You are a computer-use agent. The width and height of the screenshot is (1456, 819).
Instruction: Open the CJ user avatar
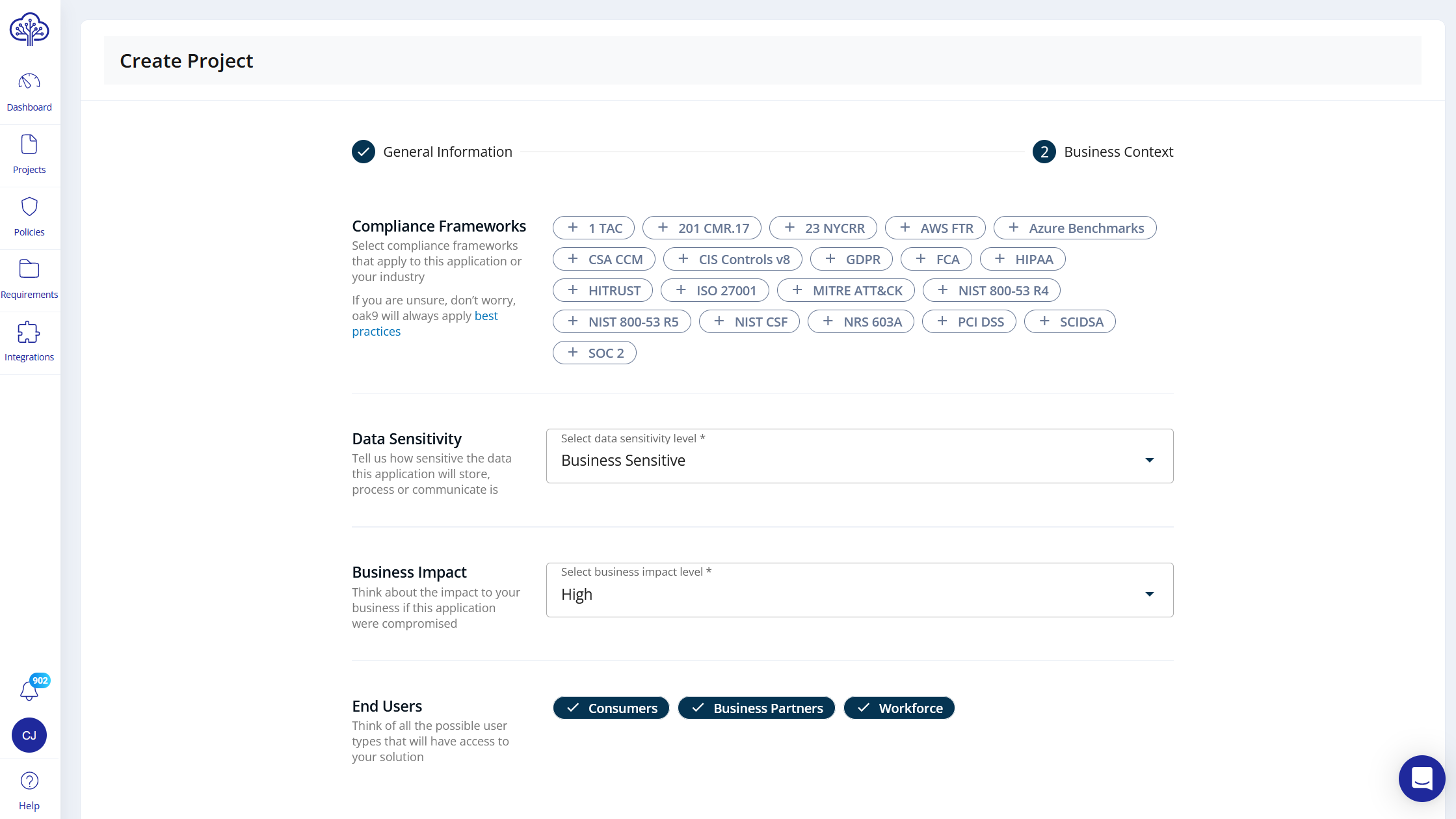click(x=29, y=735)
